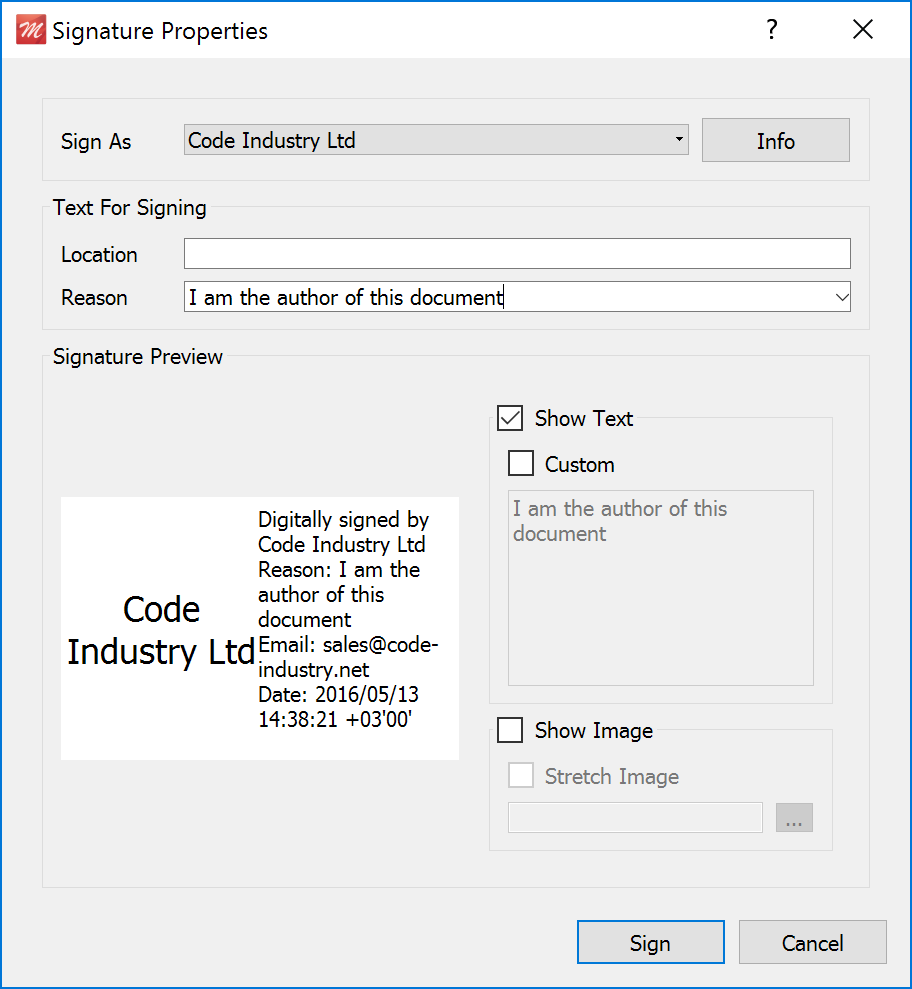Click the Info button
Viewport: 912px width, 989px height.
[775, 141]
